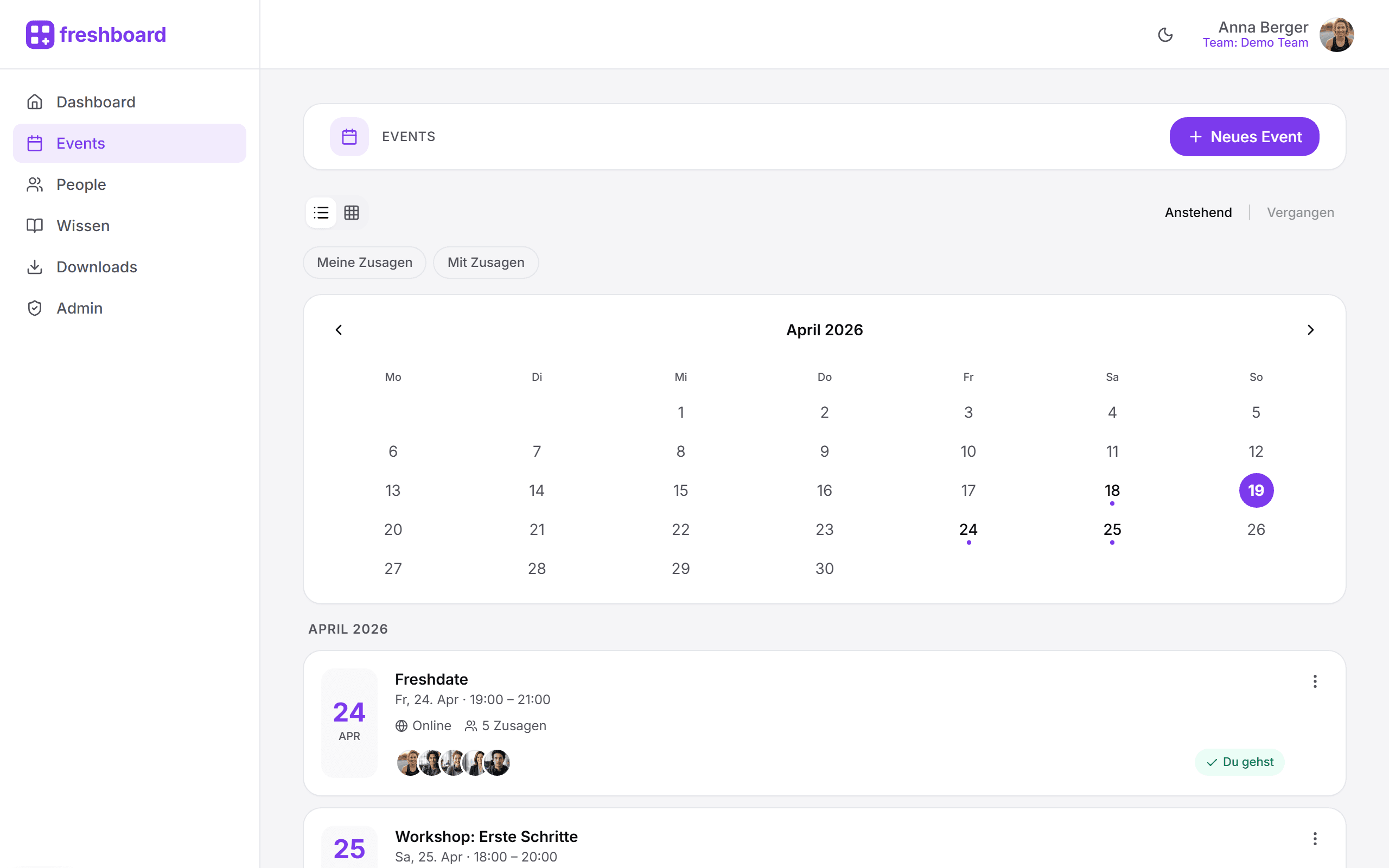Click the Downloads arrow icon
This screenshot has width=1389, height=868.
pyautogui.click(x=35, y=267)
